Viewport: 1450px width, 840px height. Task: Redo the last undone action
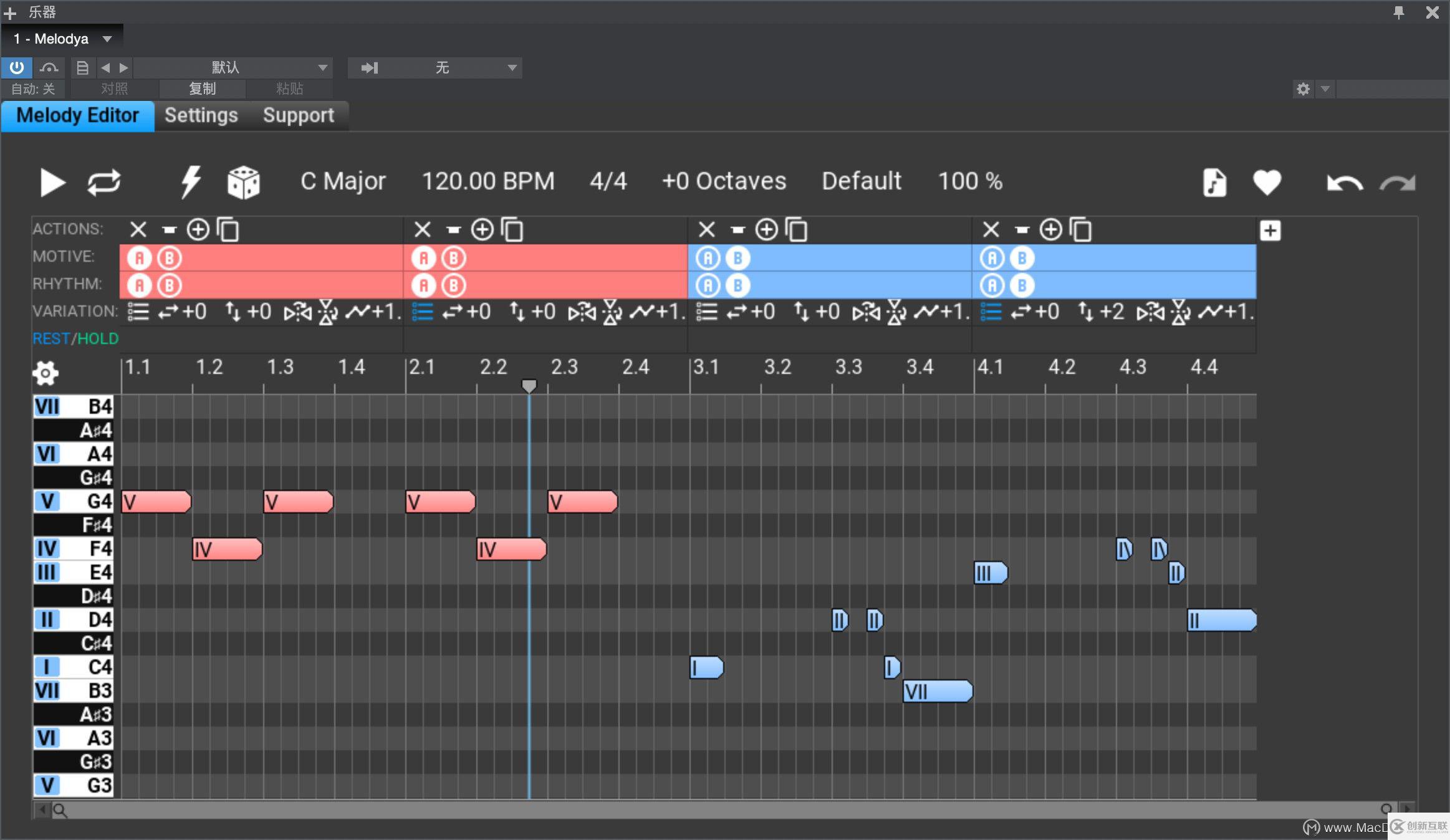[1398, 183]
